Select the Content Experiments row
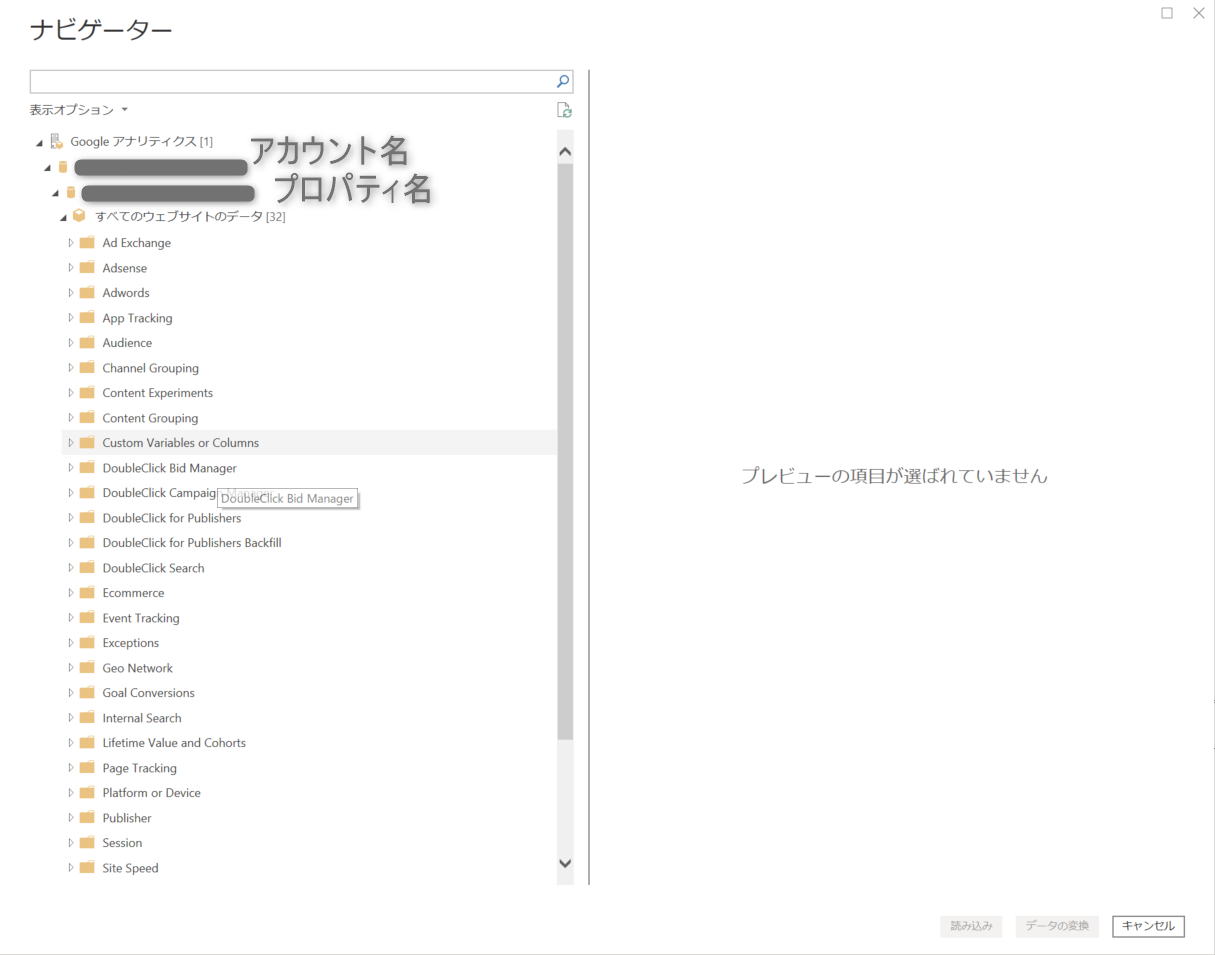Viewport: 1215px width, 955px height. [309, 393]
